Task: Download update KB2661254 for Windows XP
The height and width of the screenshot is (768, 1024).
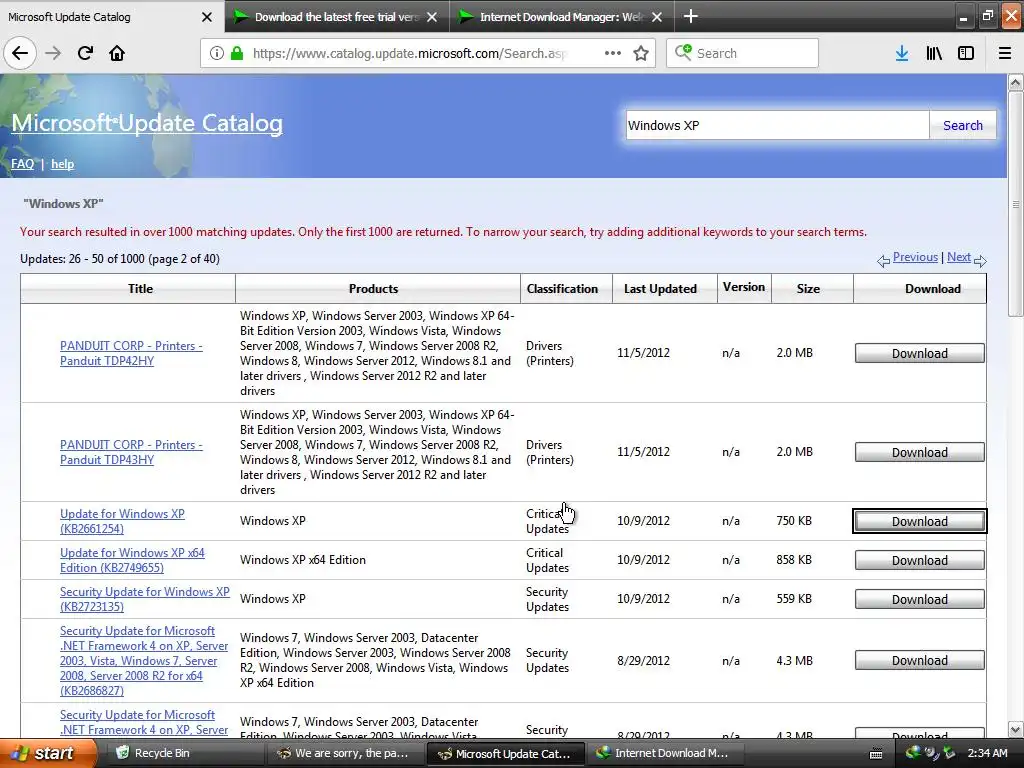Action: pyautogui.click(x=920, y=521)
